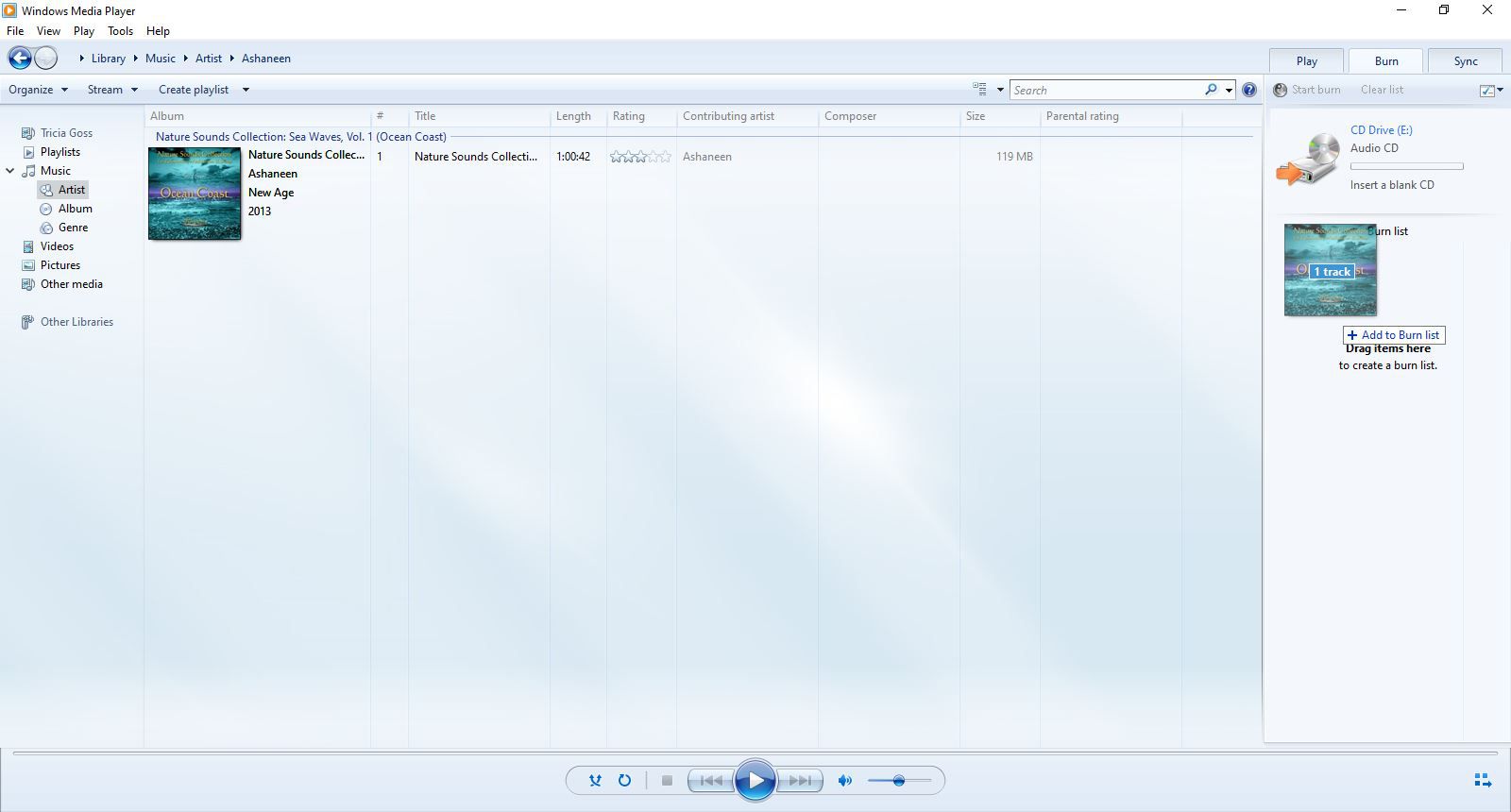Click Music in the breadcrumb

[x=161, y=59]
